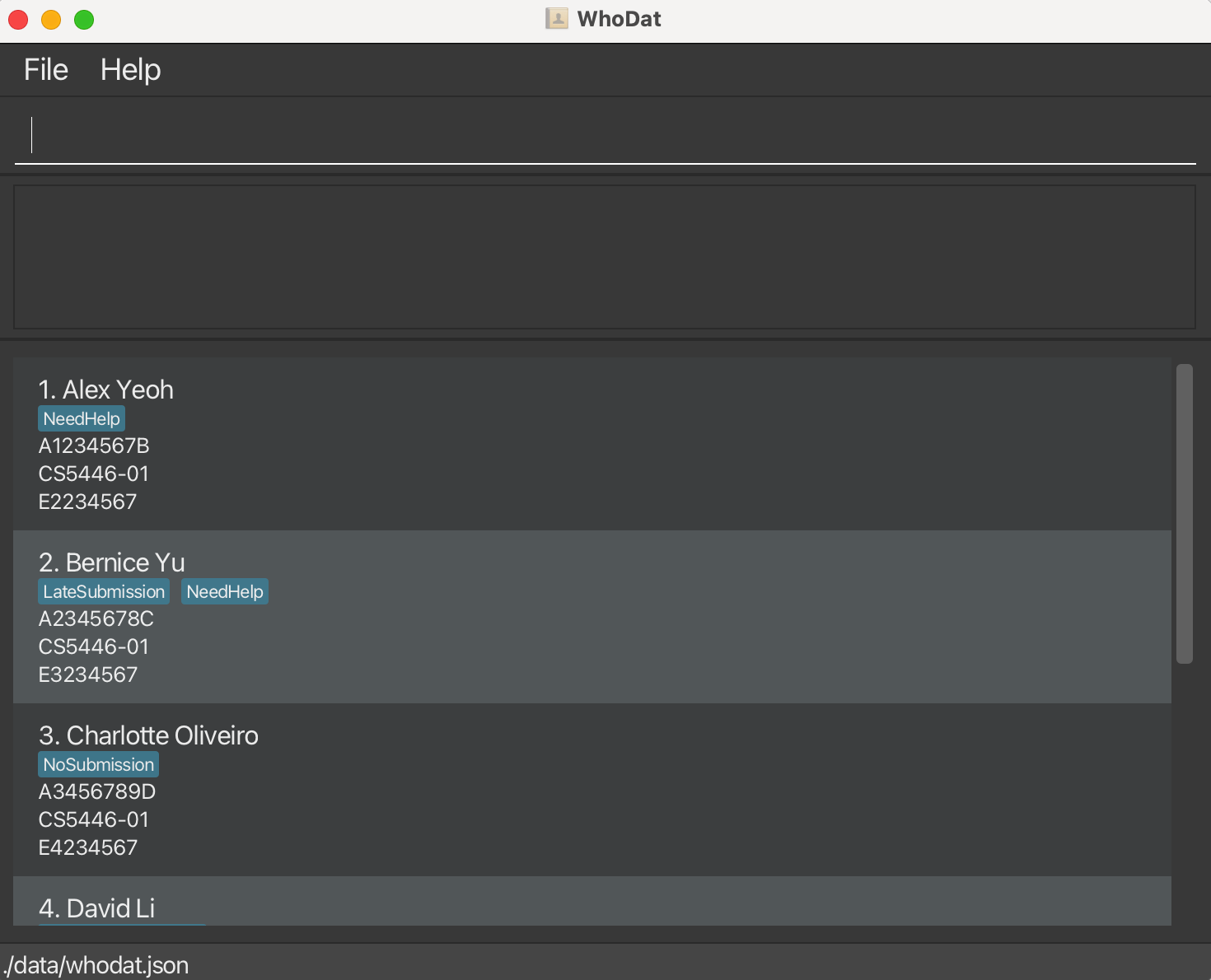This screenshot has height=980, width=1211.
Task: Click student ID A3456789D
Action: tap(97, 792)
